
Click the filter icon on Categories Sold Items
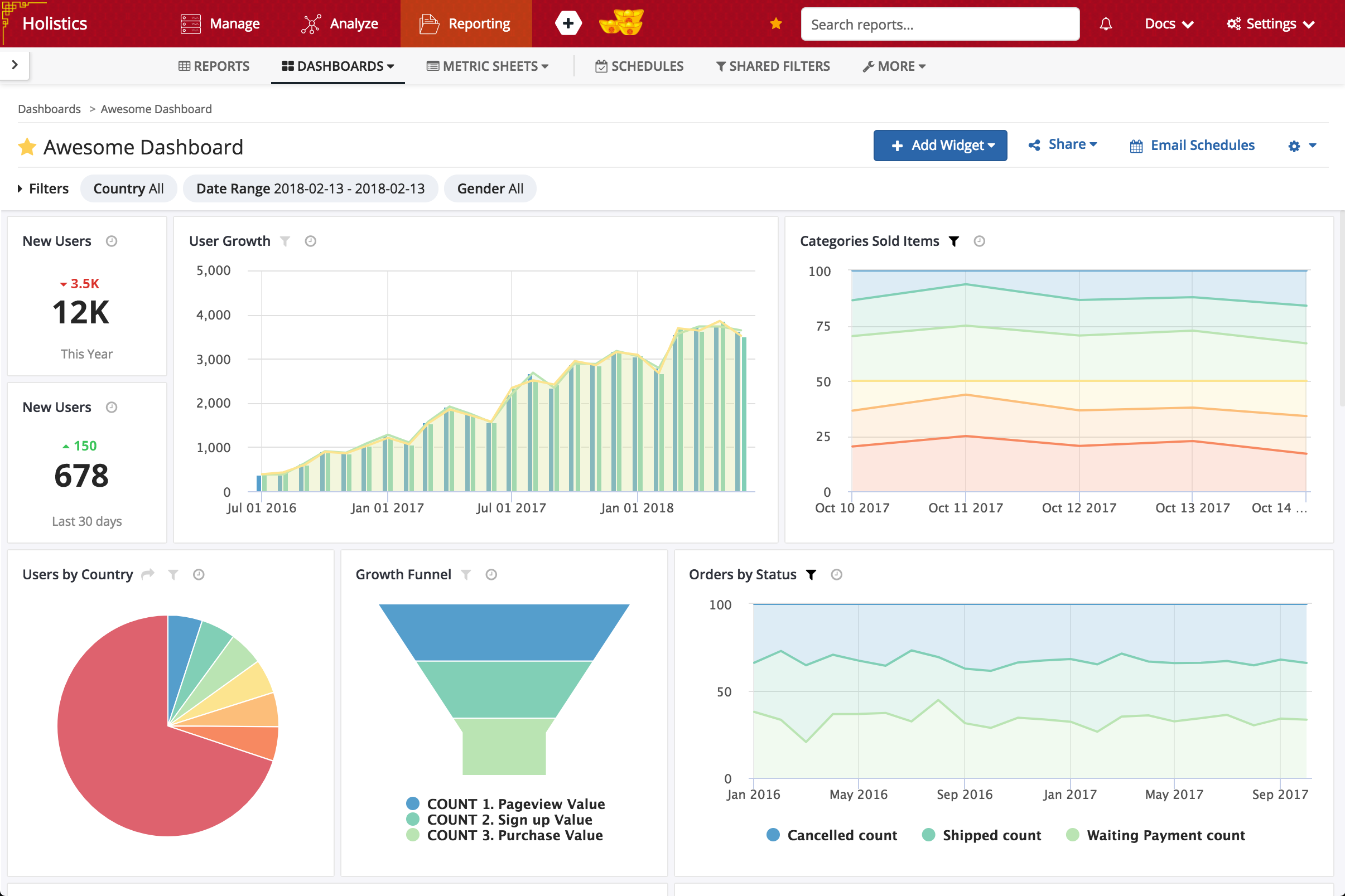(x=953, y=241)
